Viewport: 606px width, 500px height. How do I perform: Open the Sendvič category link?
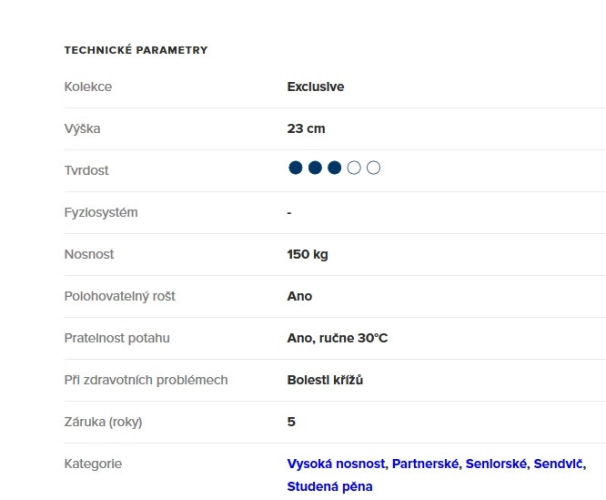click(558, 464)
